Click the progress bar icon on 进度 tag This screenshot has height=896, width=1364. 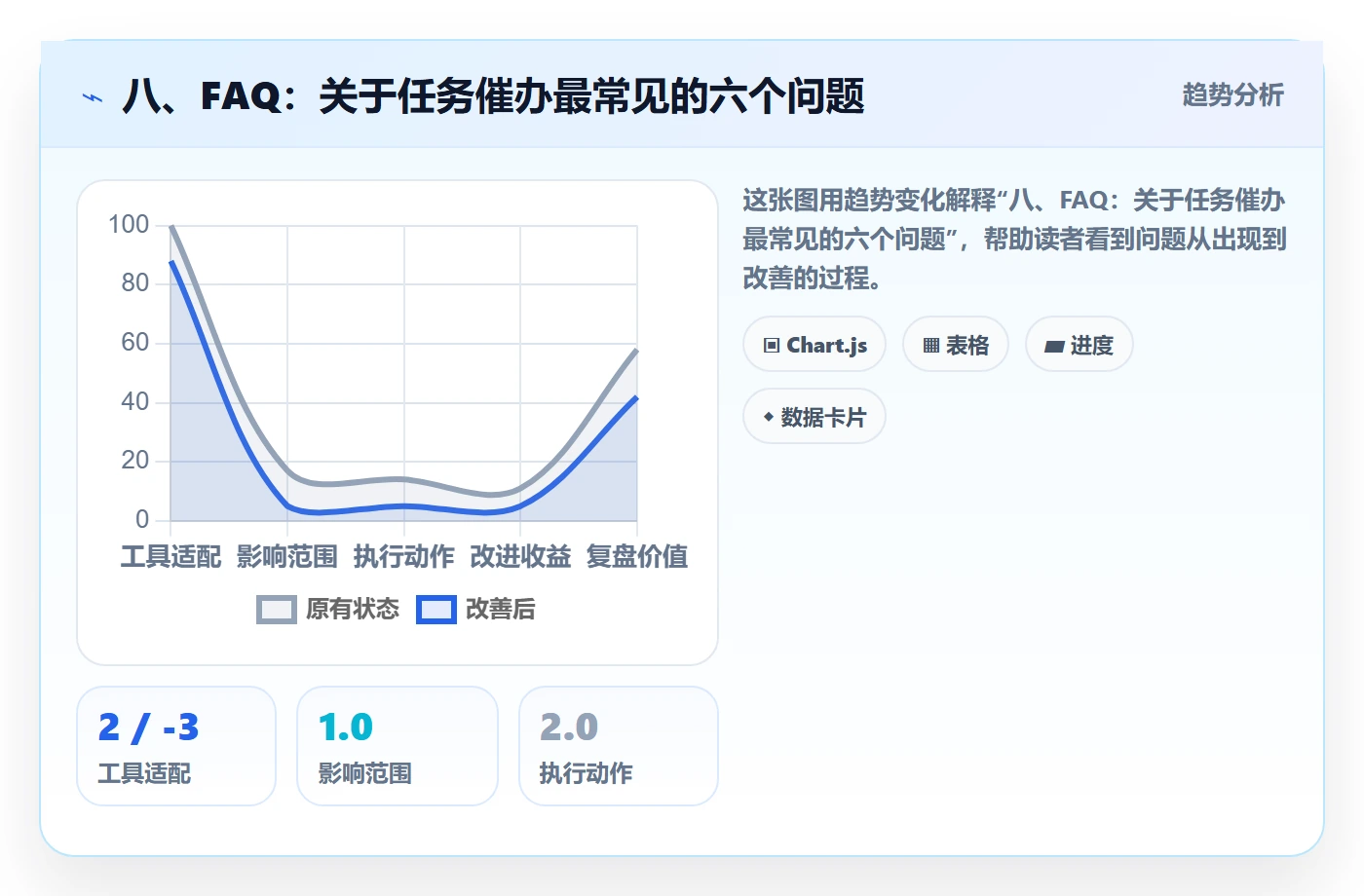pos(1054,346)
